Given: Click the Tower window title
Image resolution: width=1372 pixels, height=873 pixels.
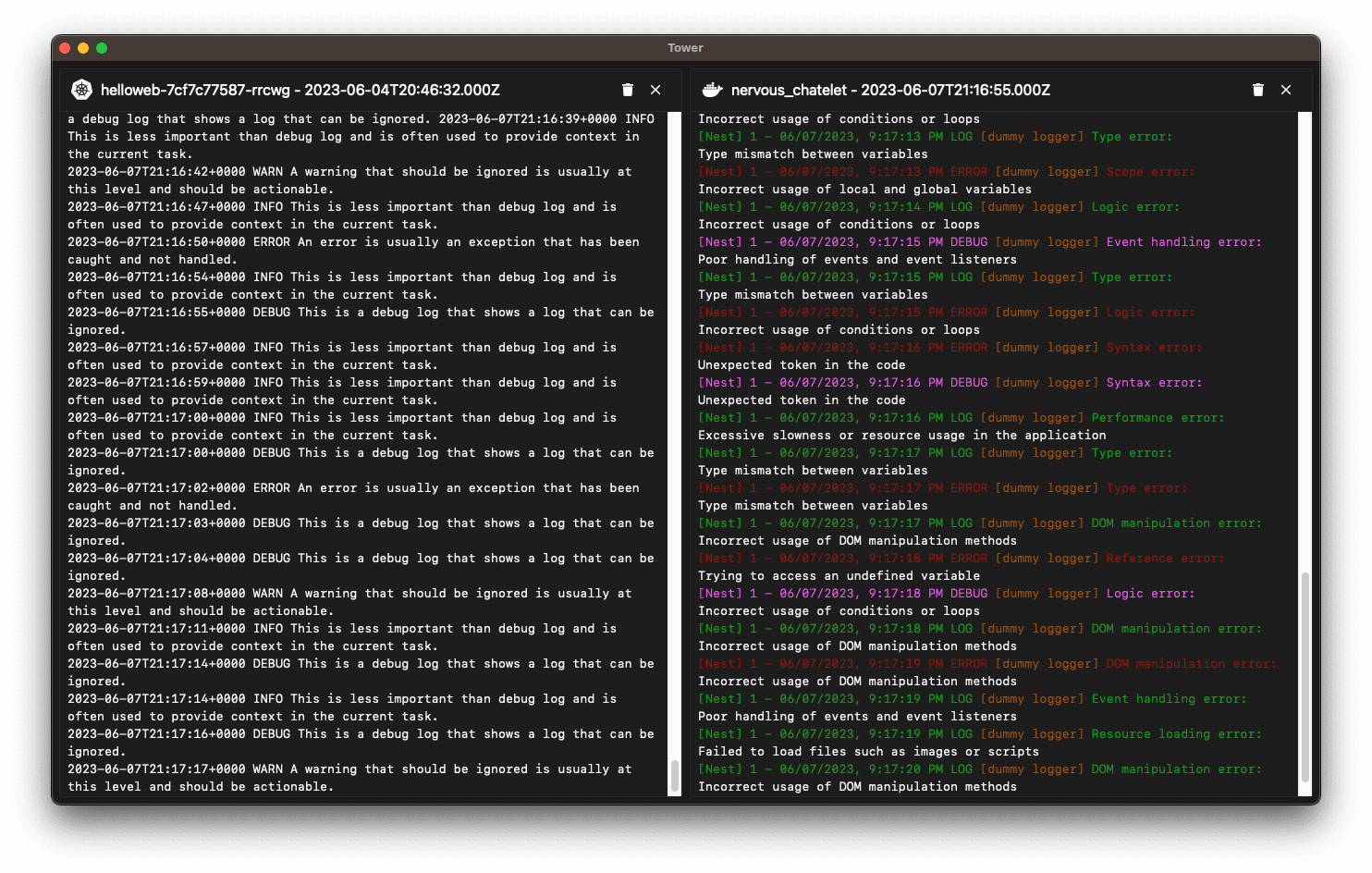Looking at the screenshot, I should [x=686, y=48].
